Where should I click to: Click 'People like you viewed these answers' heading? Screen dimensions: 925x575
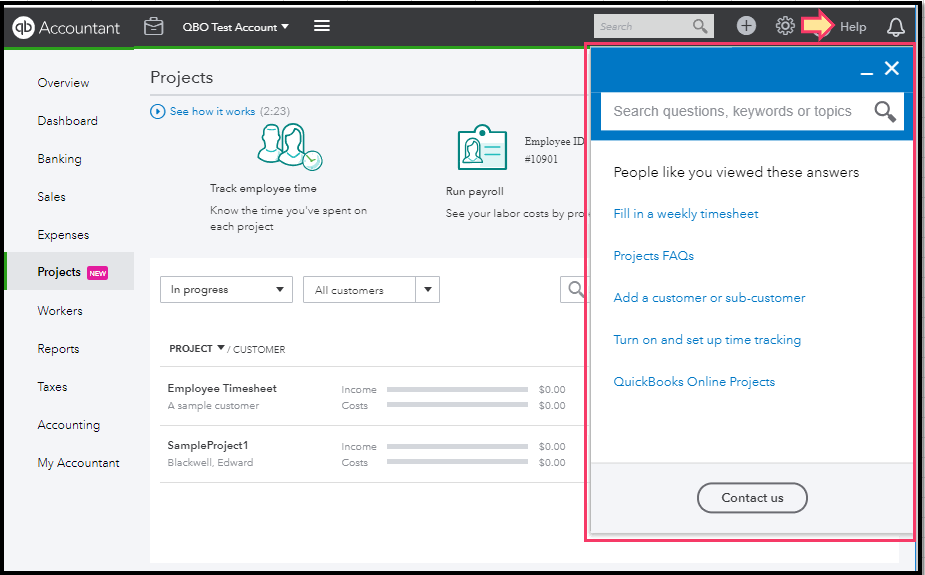[x=736, y=172]
